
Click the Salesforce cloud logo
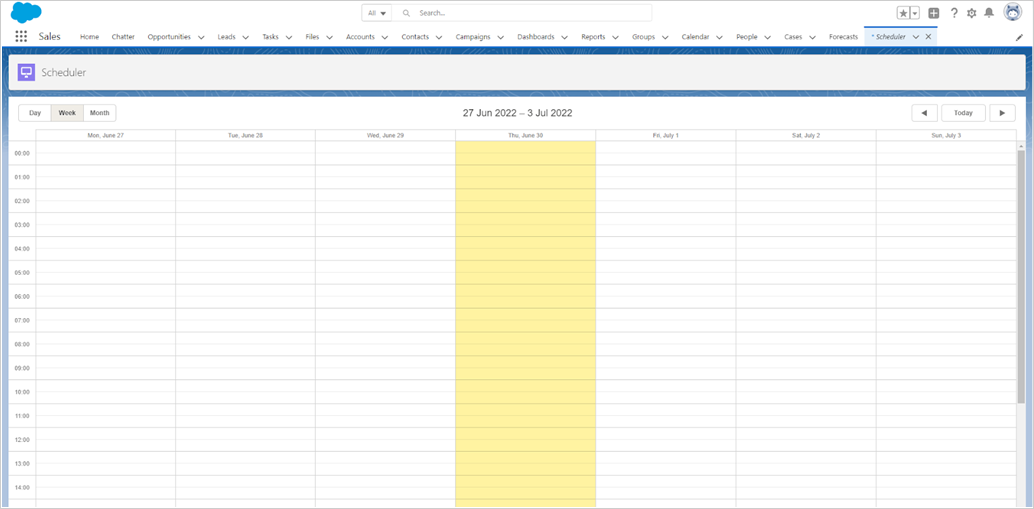pyautogui.click(x=26, y=12)
